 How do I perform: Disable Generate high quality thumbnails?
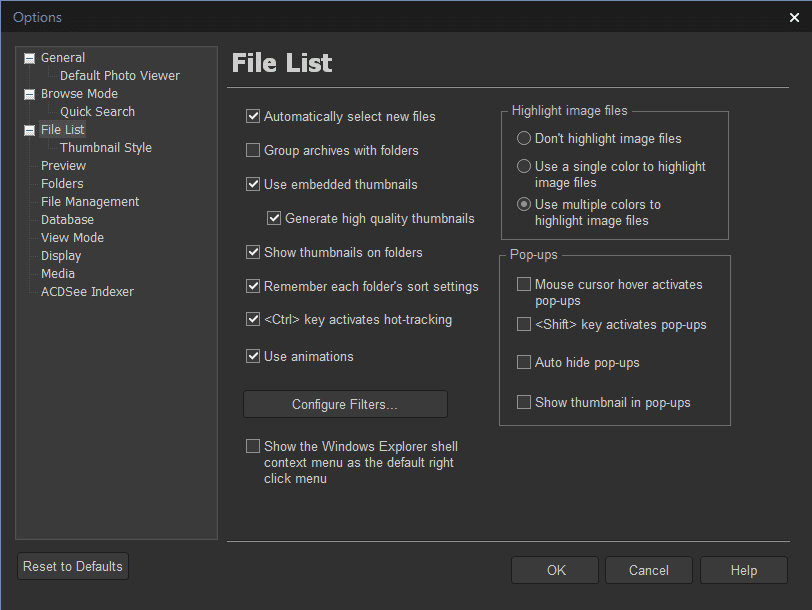pos(274,218)
